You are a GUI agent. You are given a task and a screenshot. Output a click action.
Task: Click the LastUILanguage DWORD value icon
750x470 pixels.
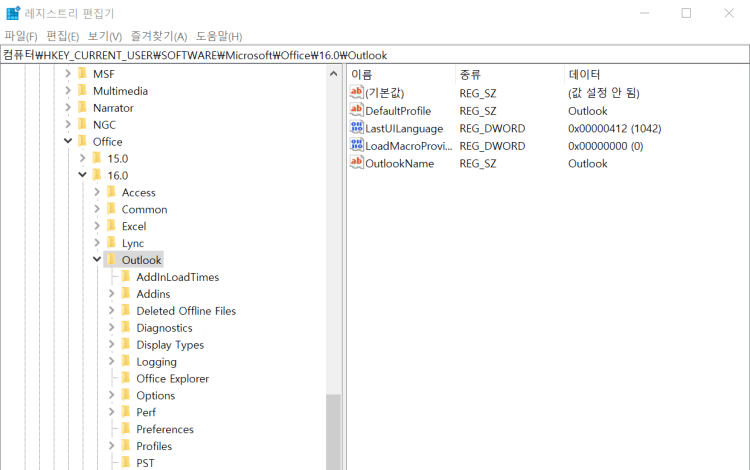tap(356, 128)
